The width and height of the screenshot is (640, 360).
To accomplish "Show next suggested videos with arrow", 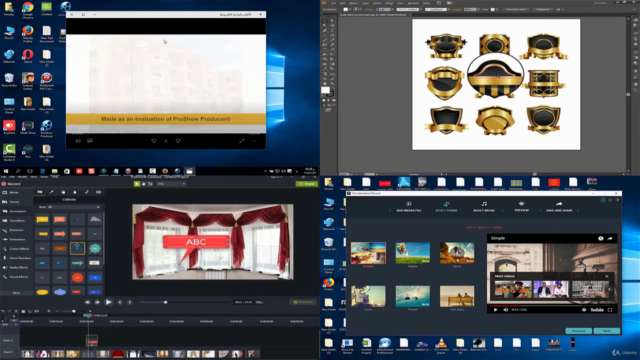I will 609,289.
